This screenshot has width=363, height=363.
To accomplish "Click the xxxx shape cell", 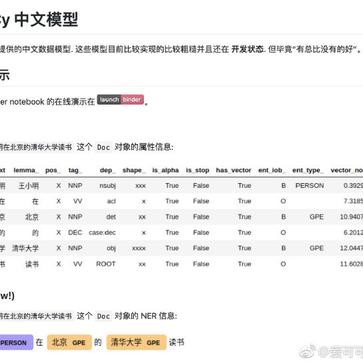I will [x=139, y=248].
